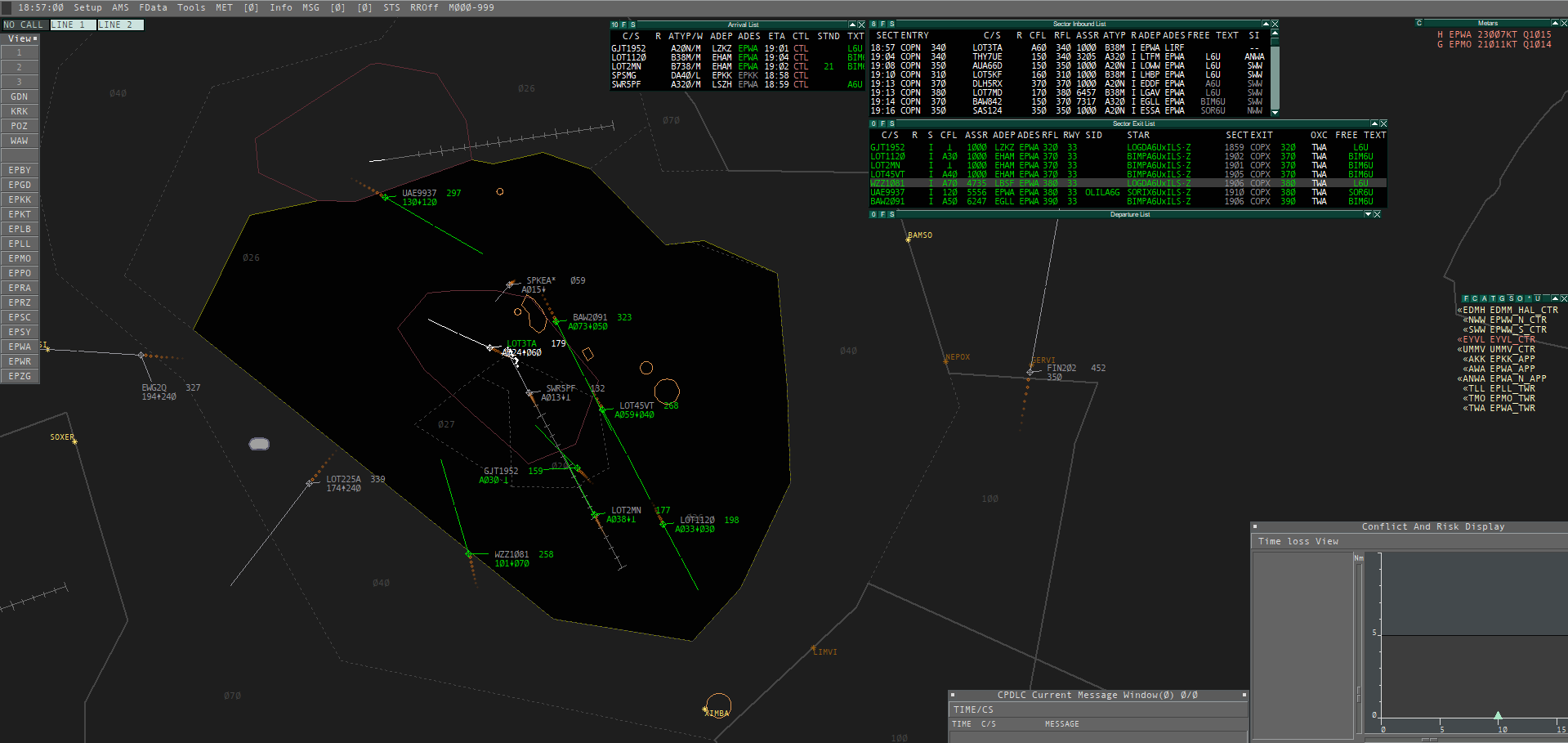Toggle A filter in controller list

click(1484, 298)
